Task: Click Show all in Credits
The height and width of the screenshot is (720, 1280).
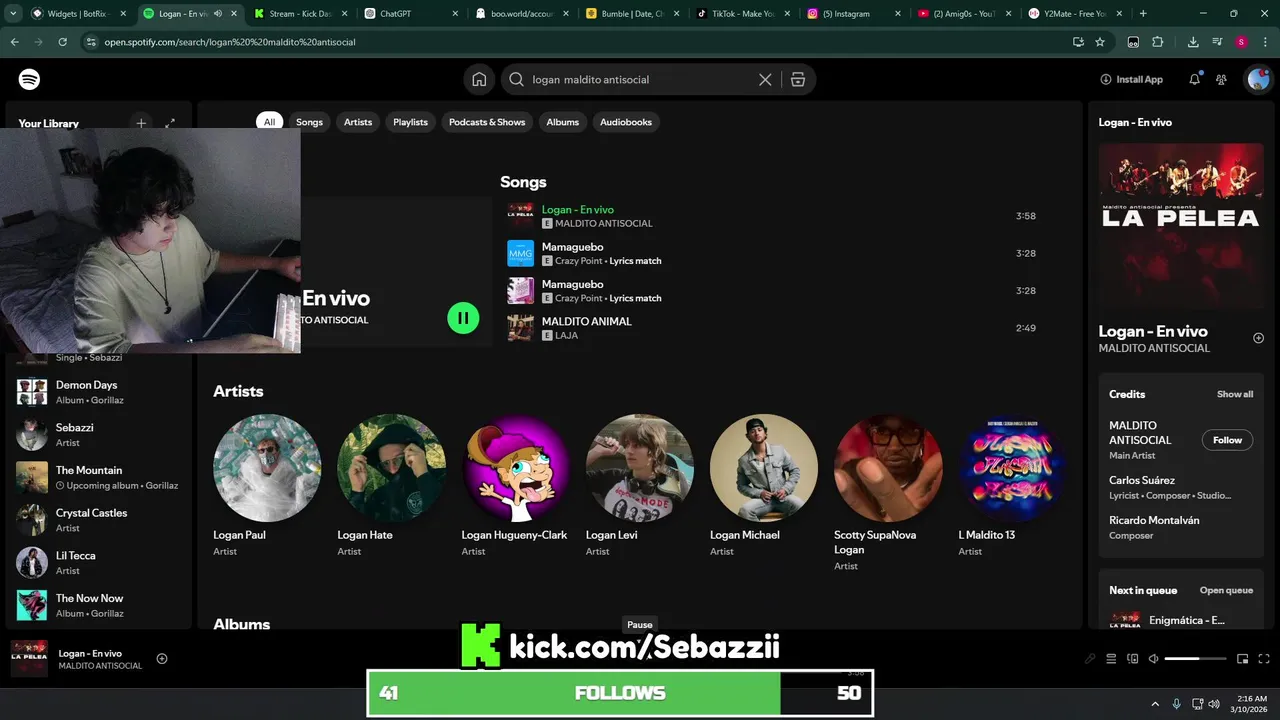Action: coord(1235,394)
